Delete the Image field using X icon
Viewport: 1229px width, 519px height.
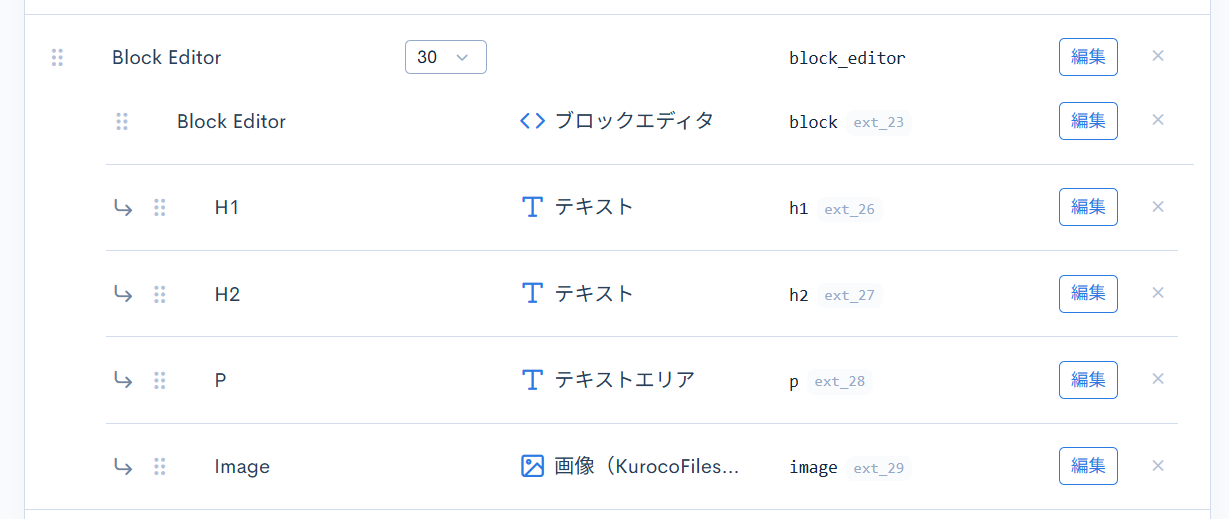click(x=1158, y=465)
